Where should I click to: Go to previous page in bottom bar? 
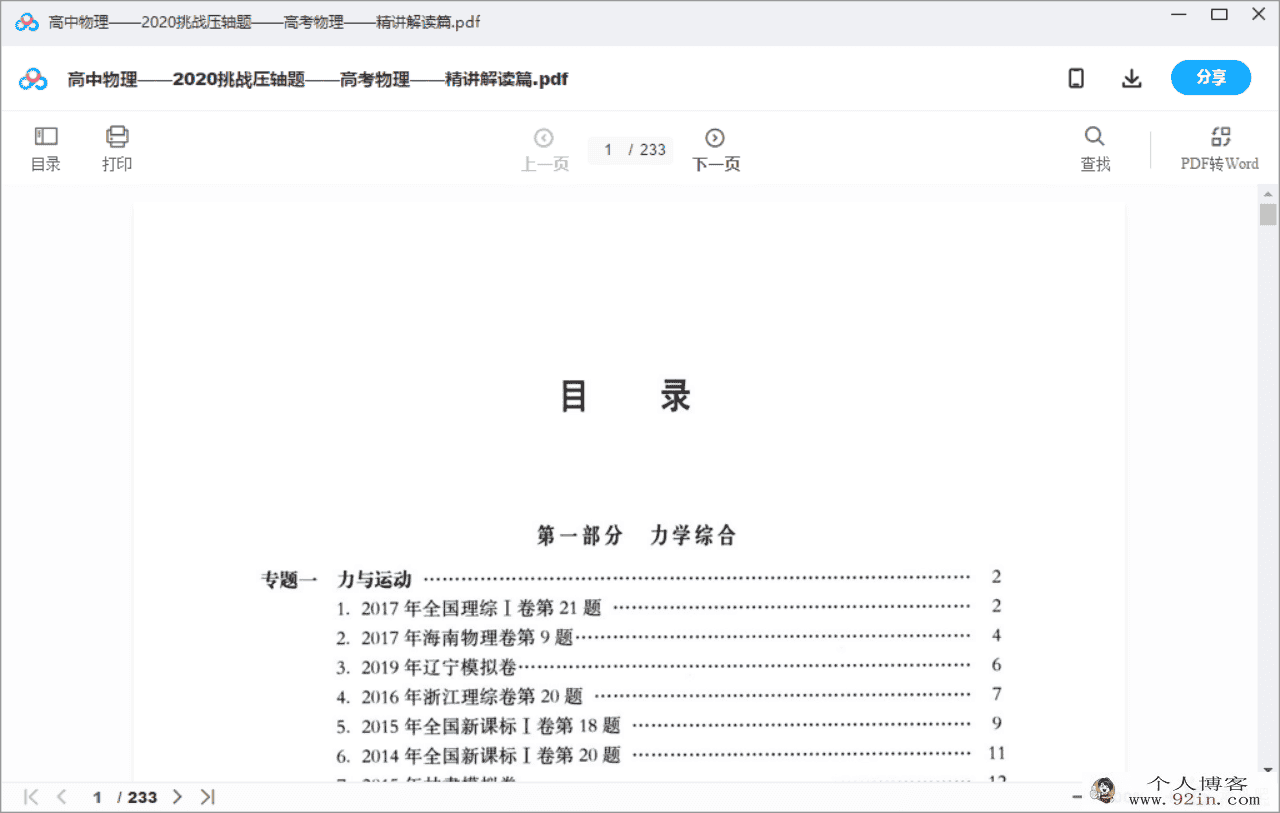61,797
